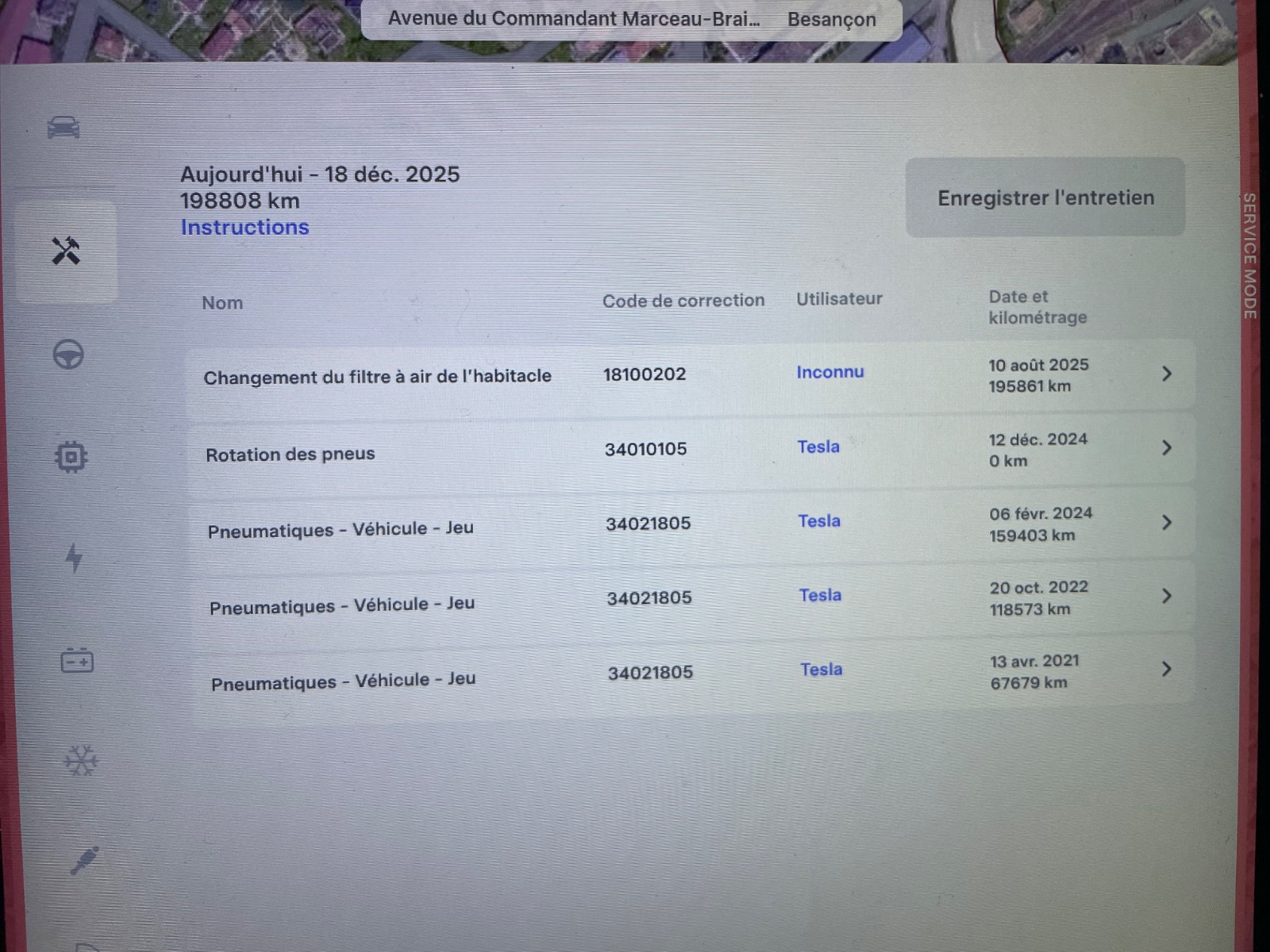Click the Inconnu user link
The height and width of the screenshot is (952, 1270).
829,372
